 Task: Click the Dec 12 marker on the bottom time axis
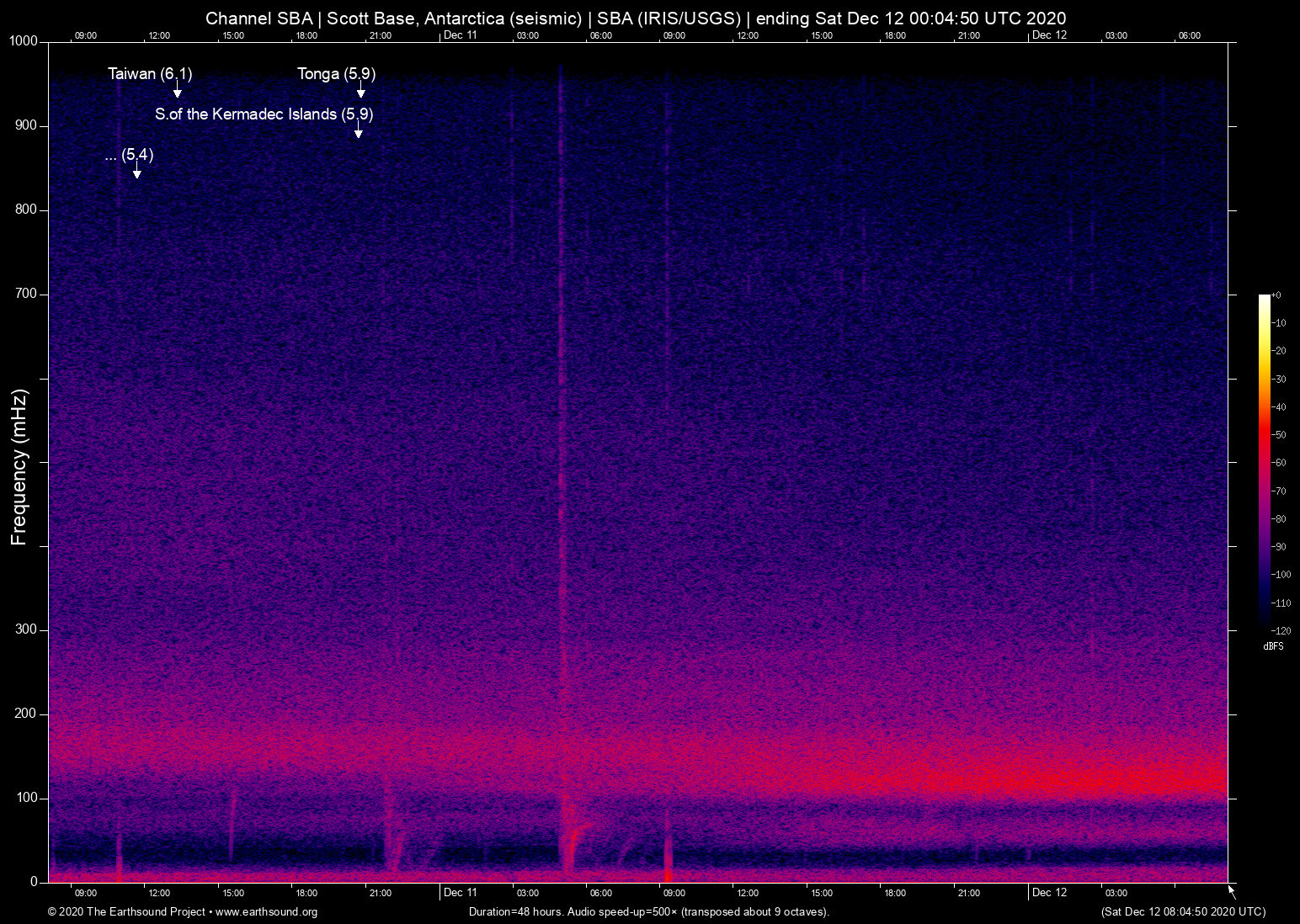[1049, 893]
